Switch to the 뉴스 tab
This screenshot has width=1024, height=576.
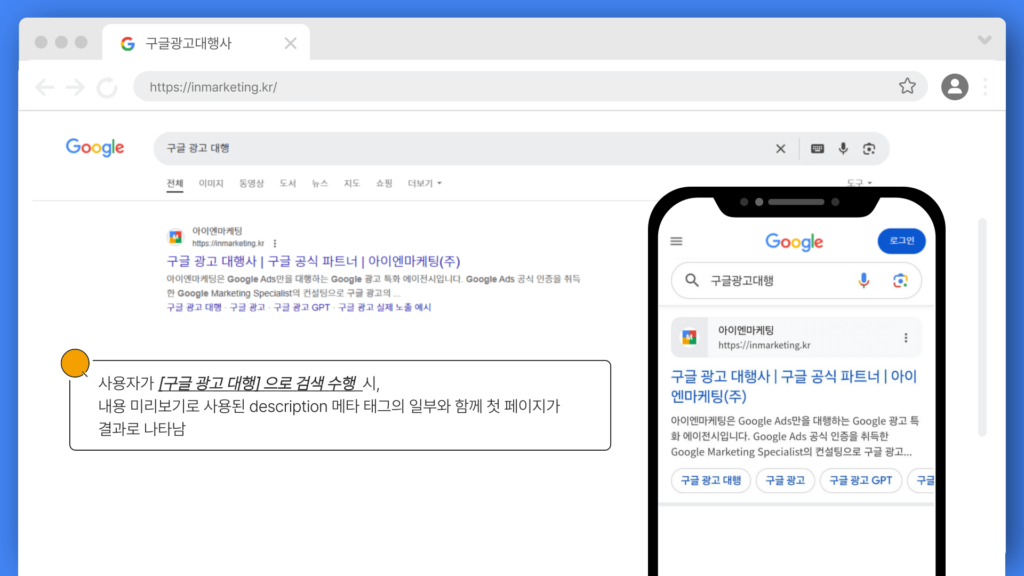320,184
